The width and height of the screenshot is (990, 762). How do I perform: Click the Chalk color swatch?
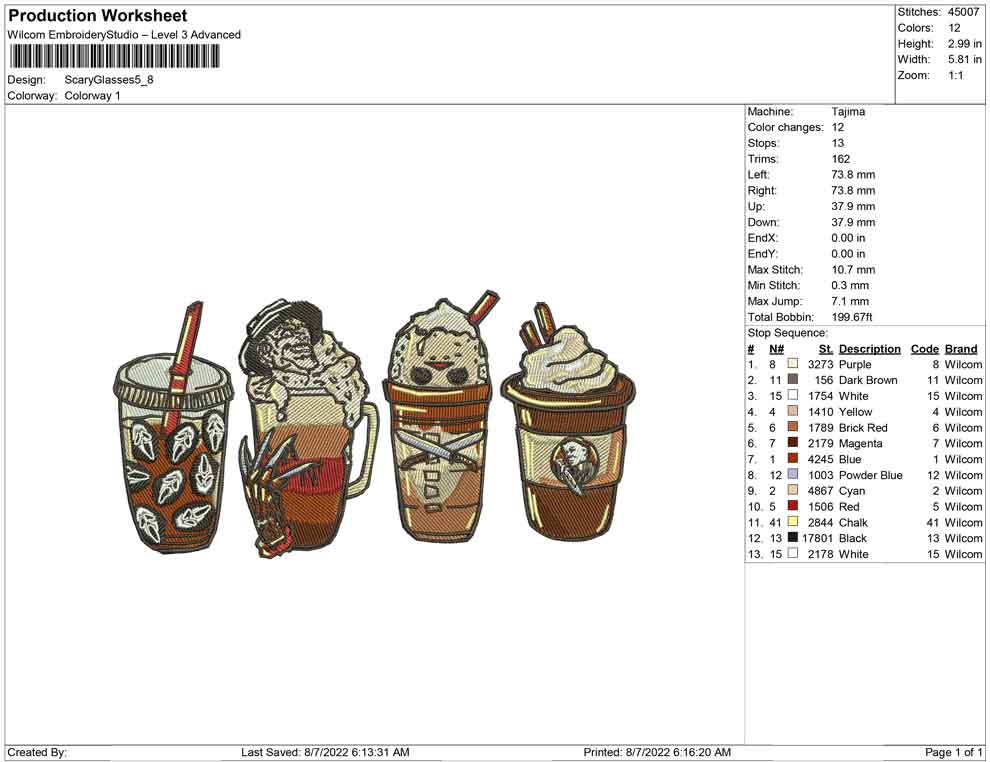pyautogui.click(x=793, y=521)
